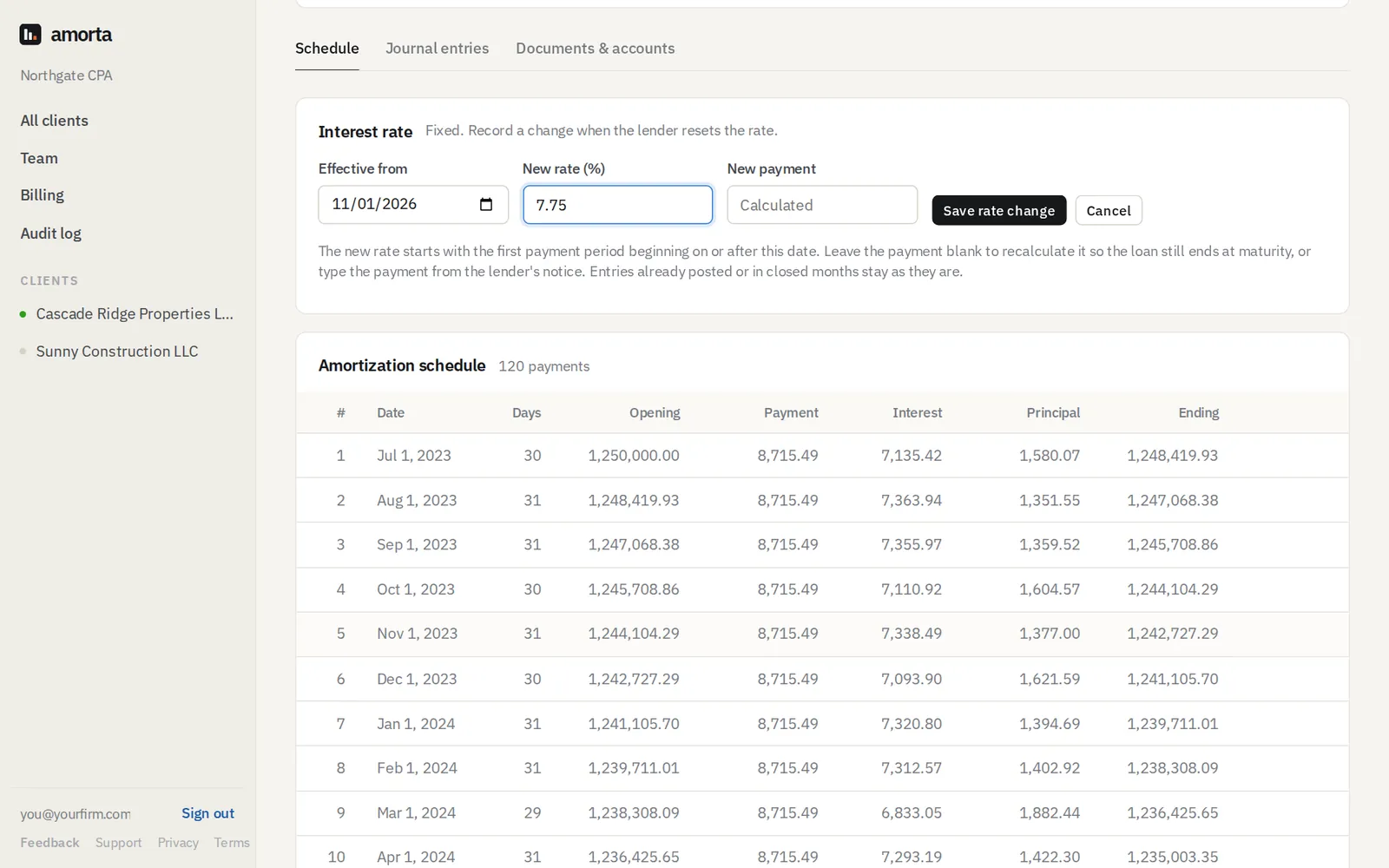Switch to the Schedule tab

327,49
